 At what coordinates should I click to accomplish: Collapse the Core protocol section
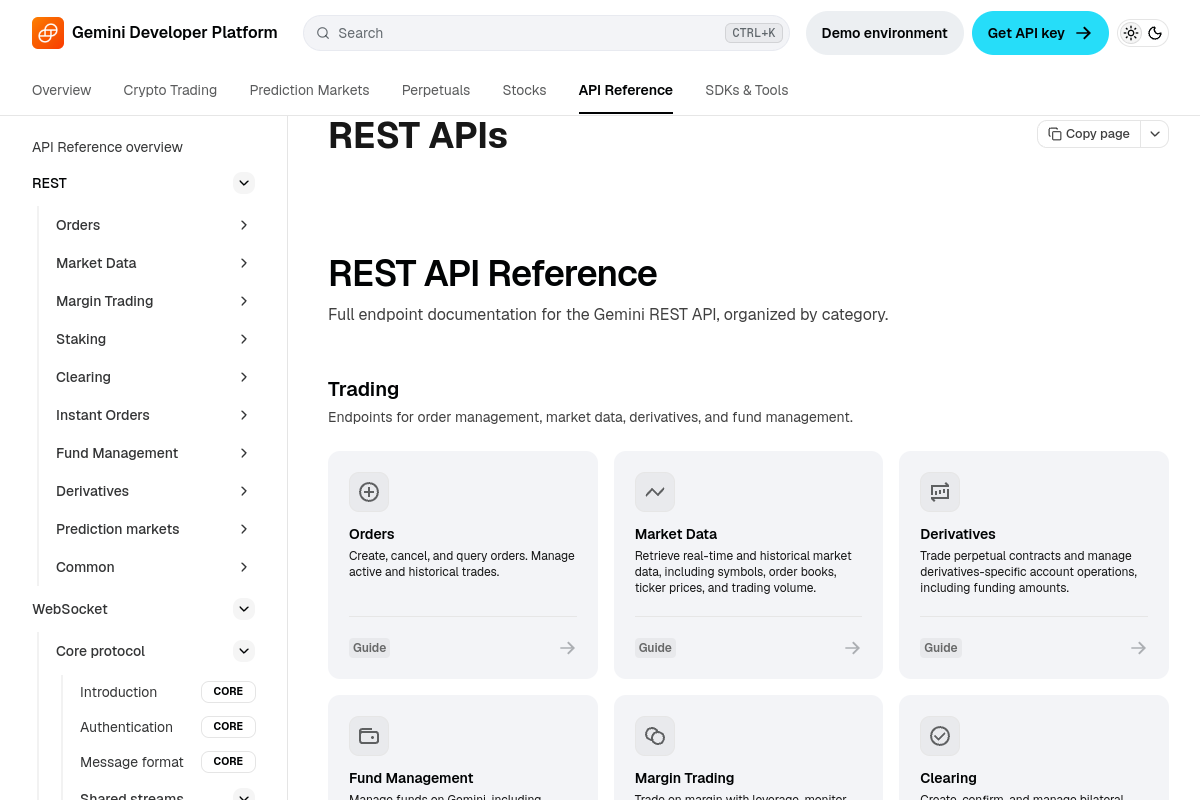point(244,651)
